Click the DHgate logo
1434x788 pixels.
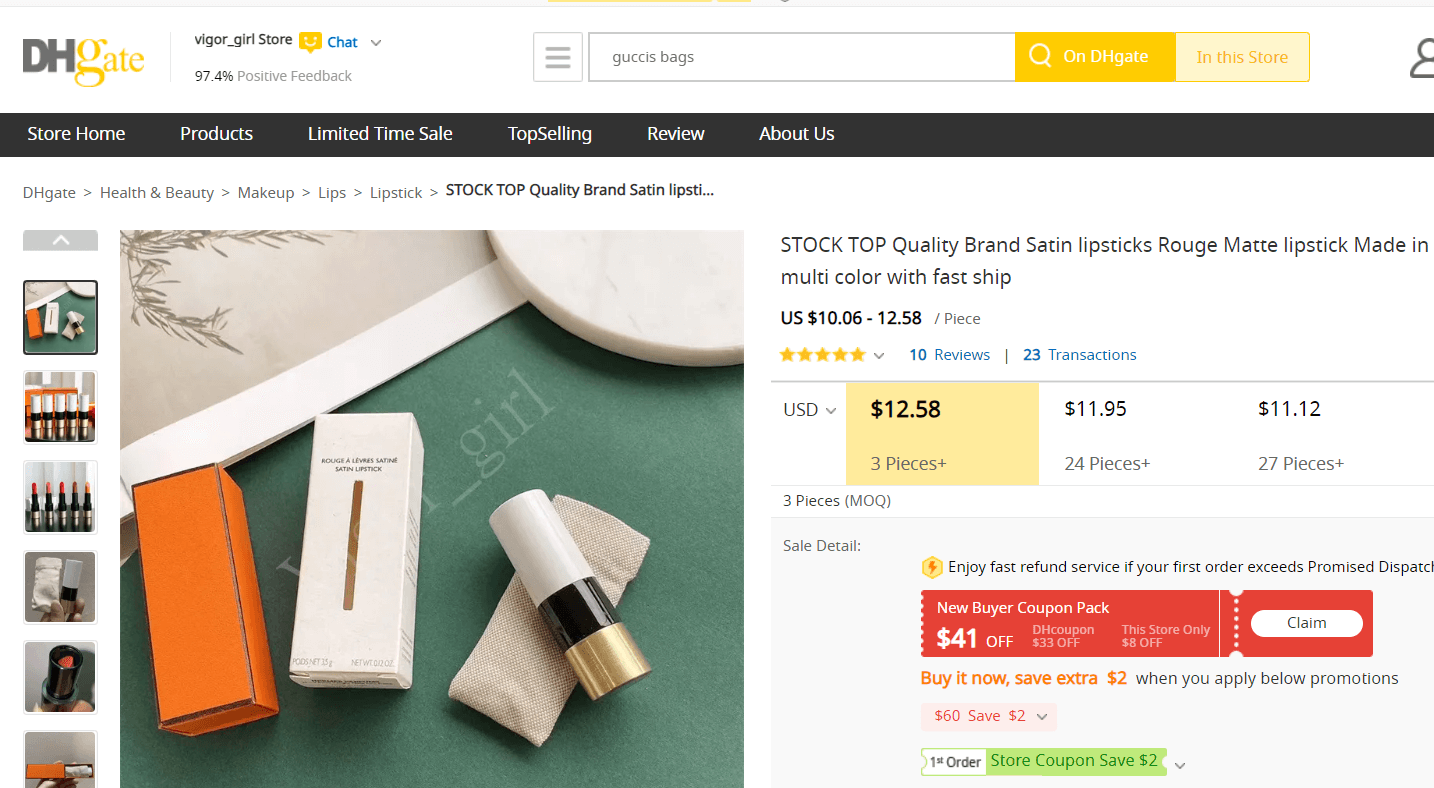point(83,58)
